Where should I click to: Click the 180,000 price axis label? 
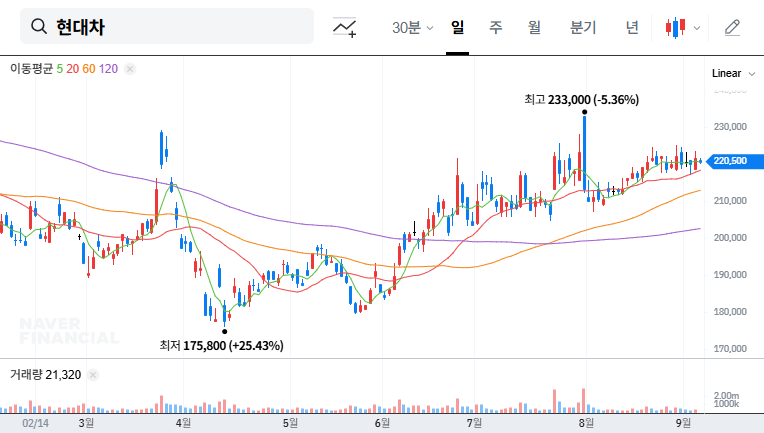(x=730, y=312)
